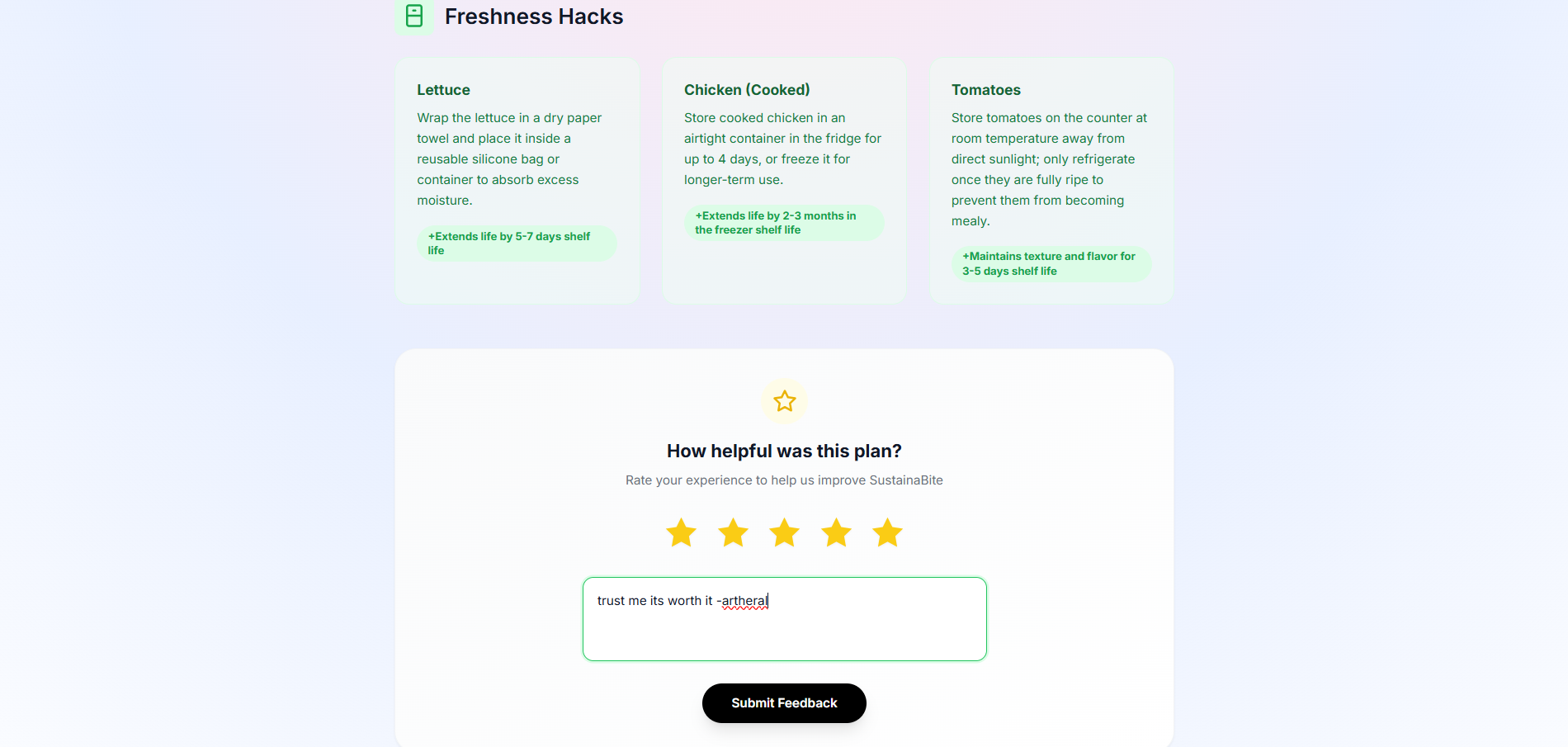Click the Freshness Hacks title link

[534, 16]
